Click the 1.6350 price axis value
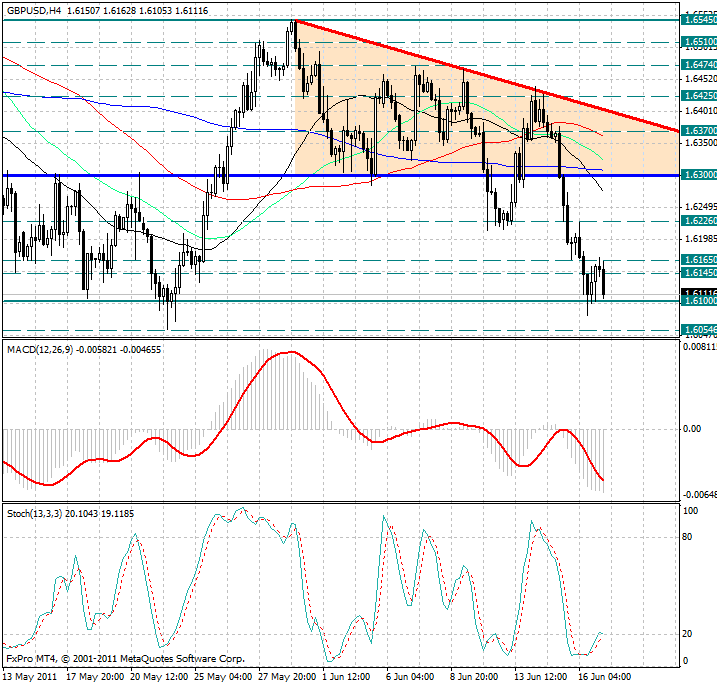 pyautogui.click(x=700, y=143)
